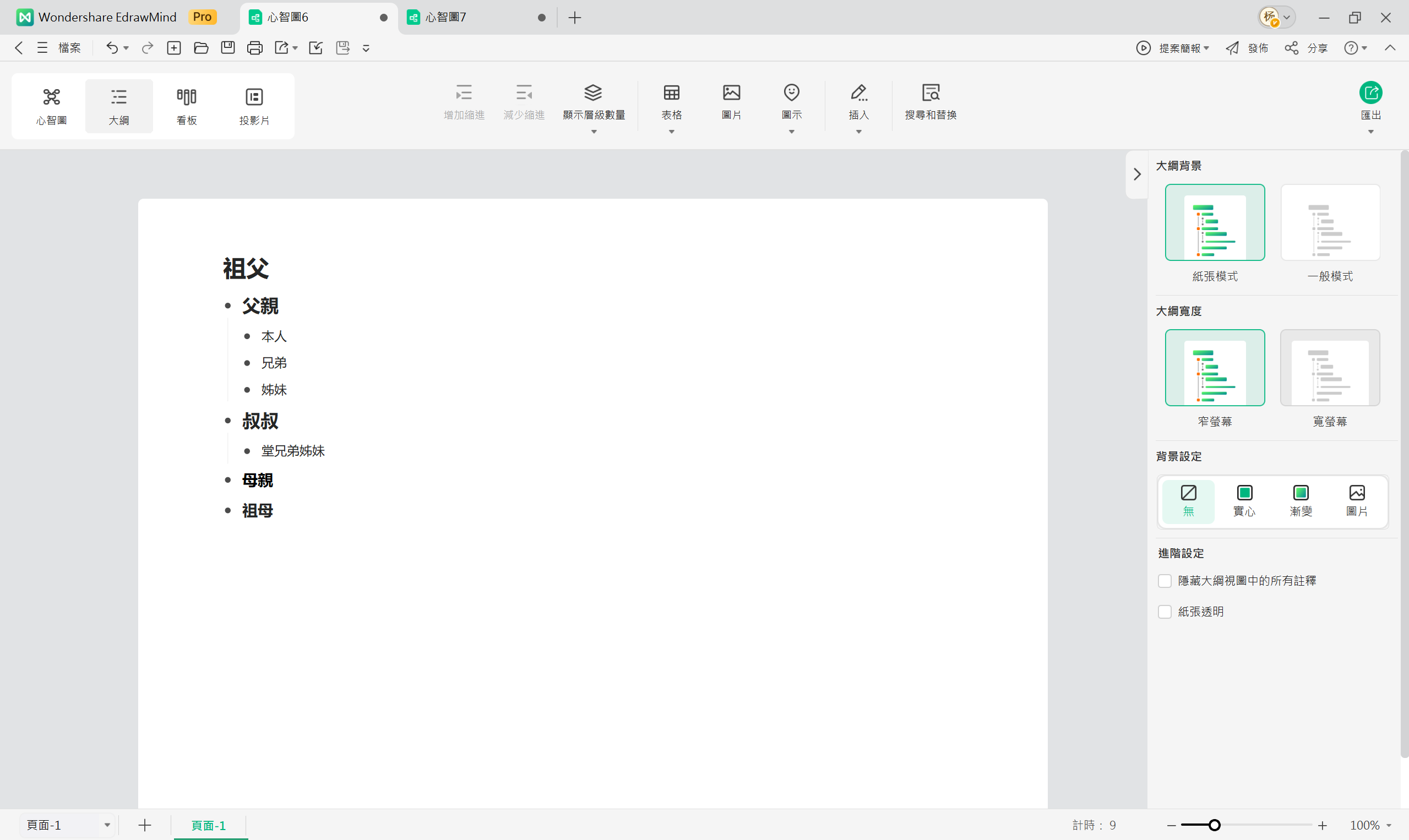Open the 頁面-1 page selector dropdown

(x=106, y=825)
